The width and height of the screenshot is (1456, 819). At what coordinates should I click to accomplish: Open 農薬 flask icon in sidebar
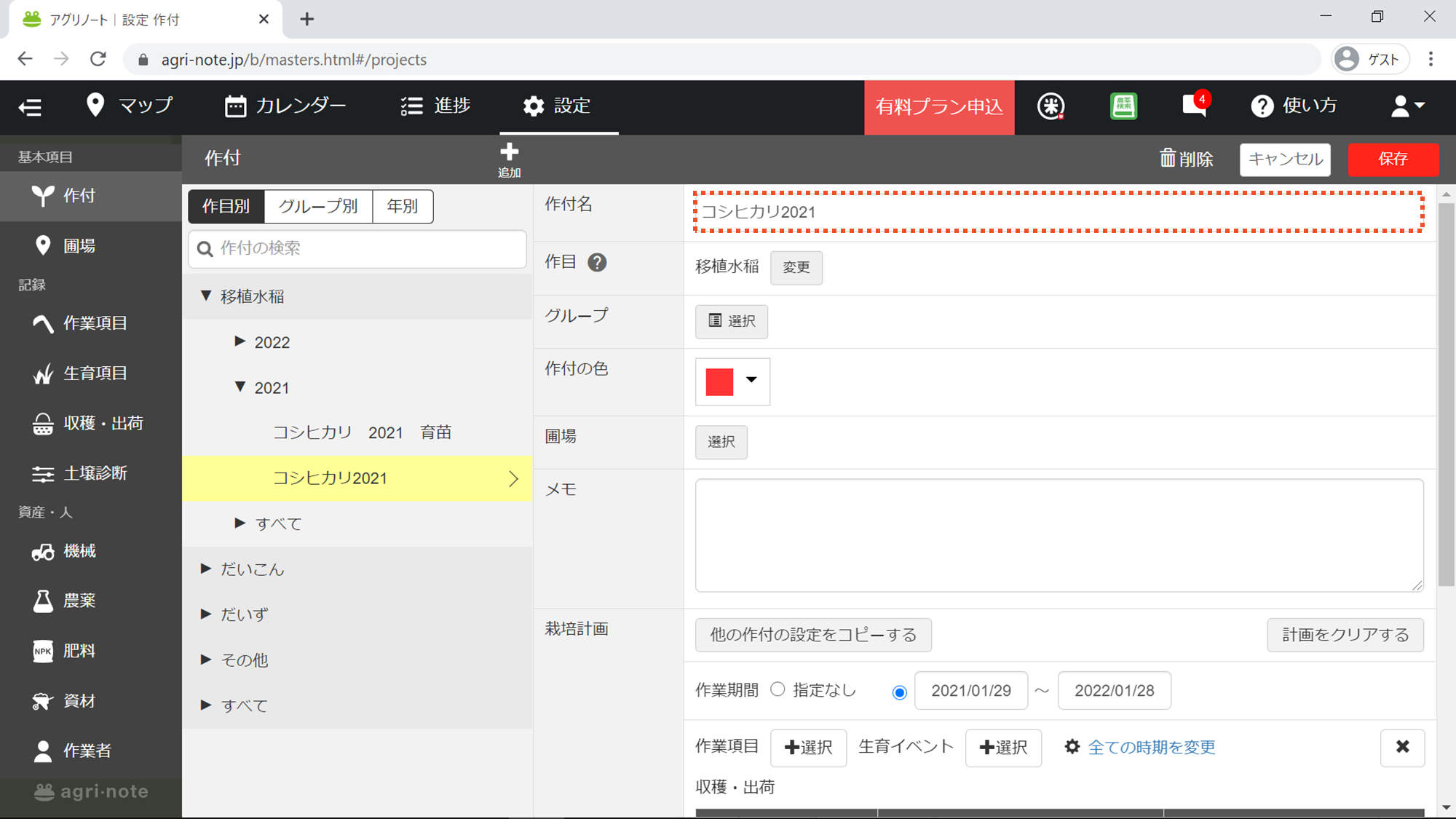click(x=91, y=601)
